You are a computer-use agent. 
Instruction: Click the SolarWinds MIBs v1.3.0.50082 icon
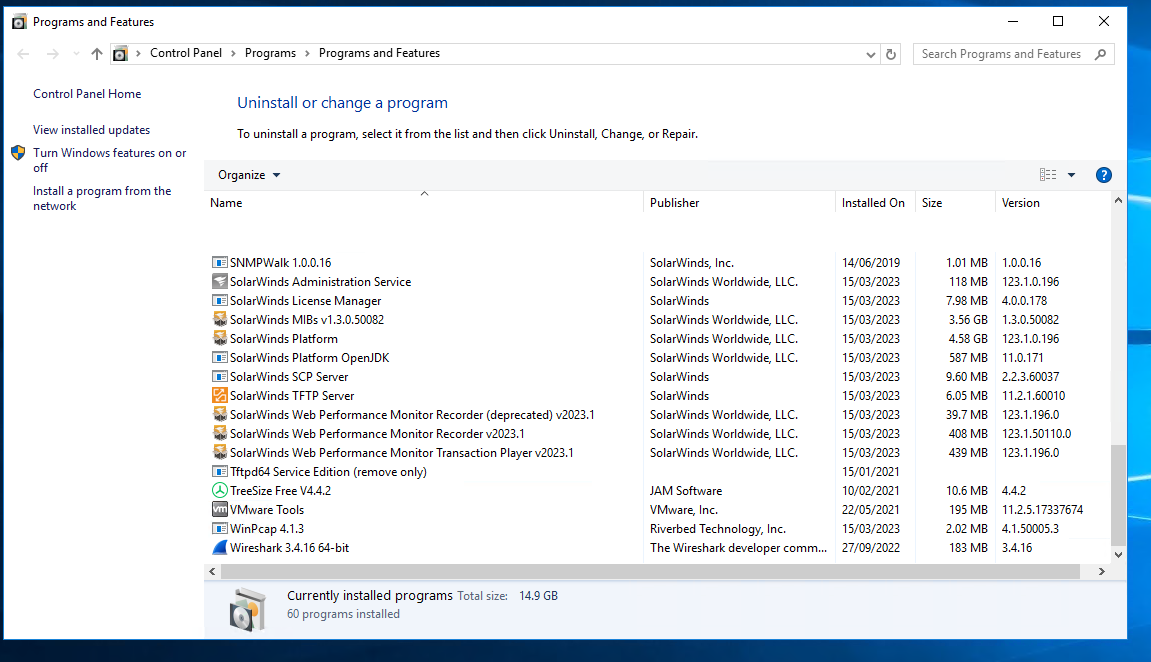click(219, 320)
